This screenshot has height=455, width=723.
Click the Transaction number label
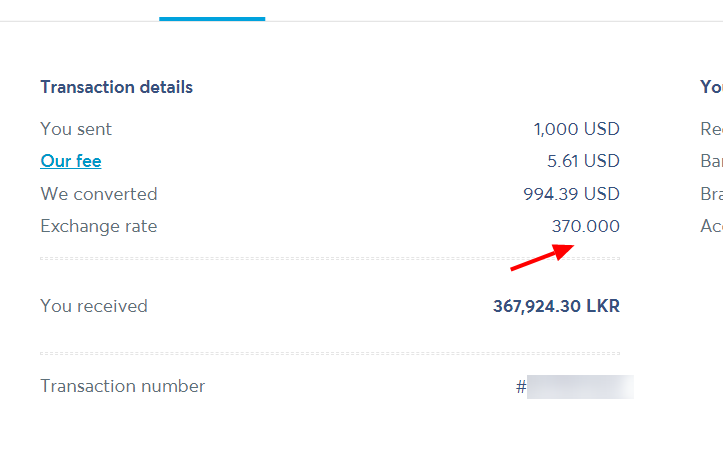click(x=123, y=386)
